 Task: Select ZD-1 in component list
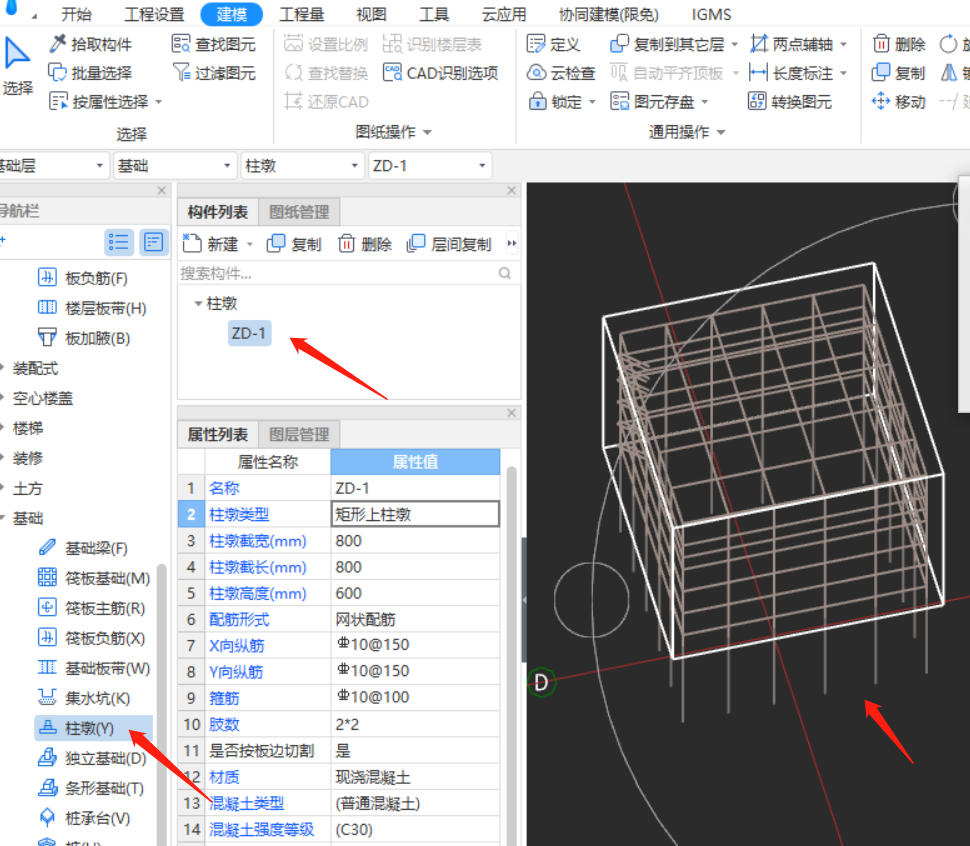pyautogui.click(x=249, y=333)
